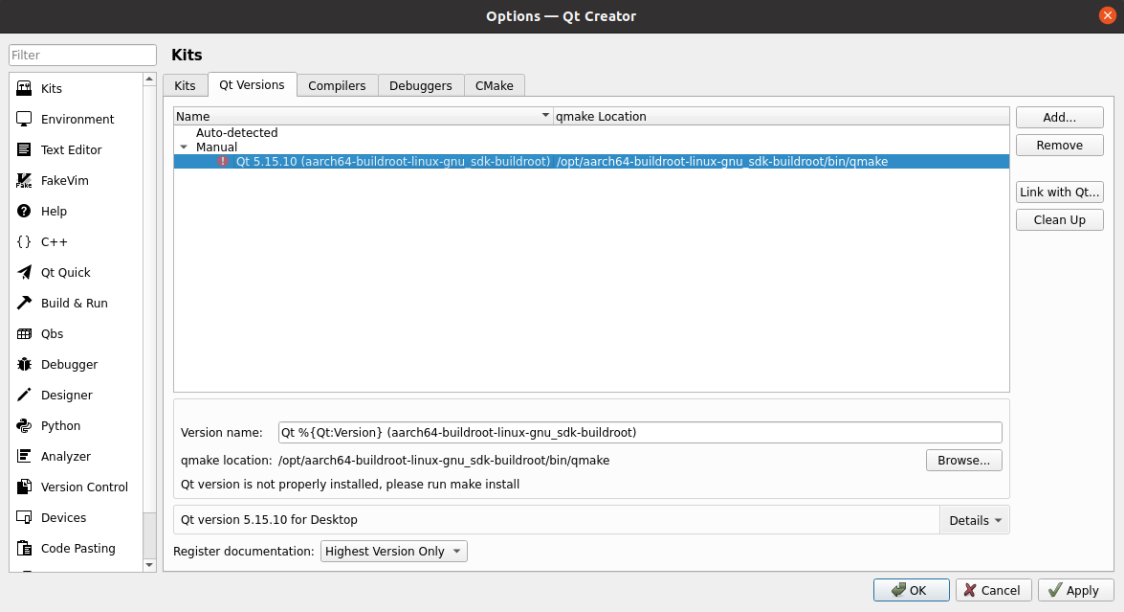1124x612 pixels.
Task: Click the Name column sort arrow
Action: pos(545,116)
